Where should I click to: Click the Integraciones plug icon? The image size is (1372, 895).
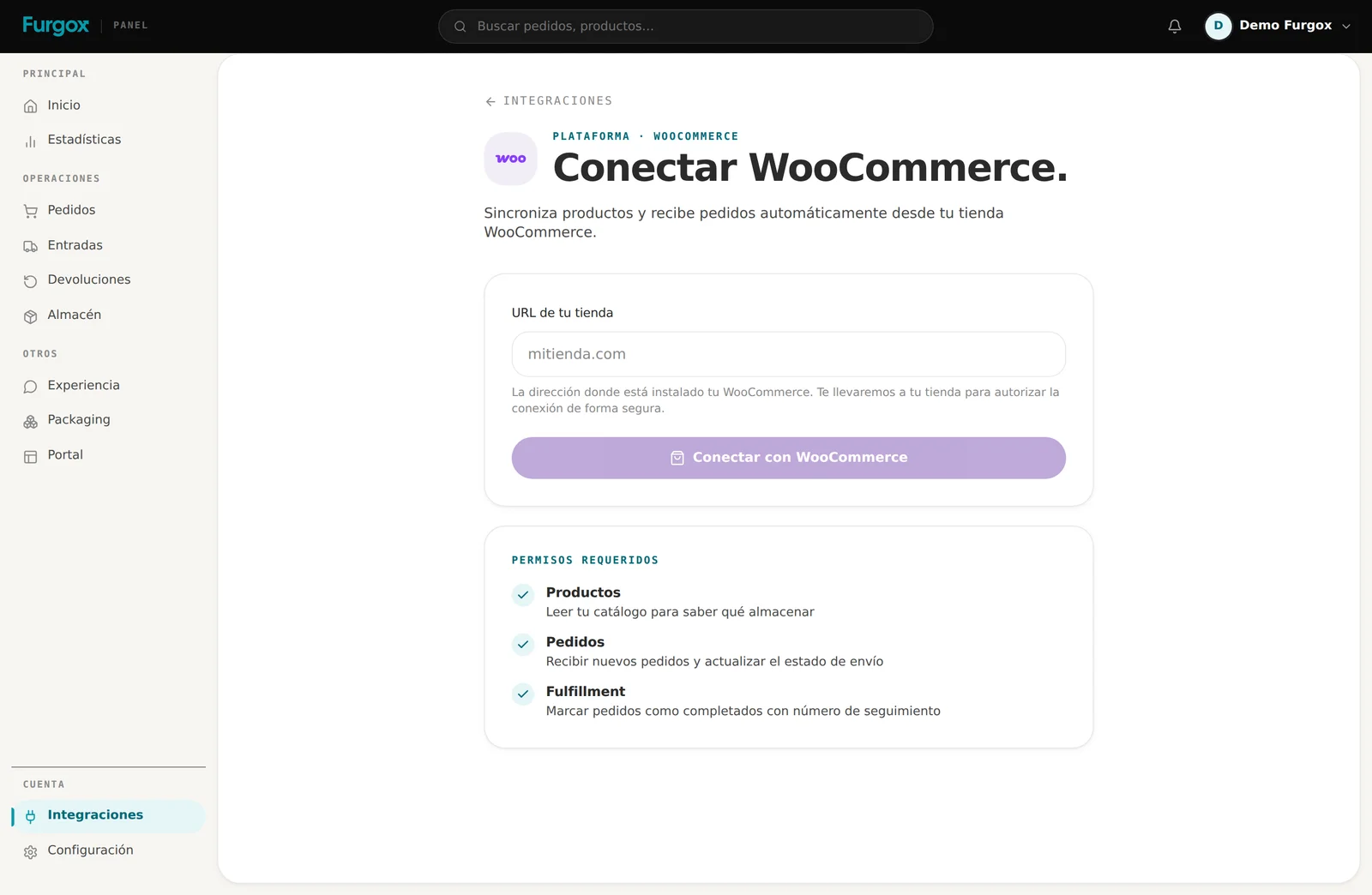pos(31,816)
